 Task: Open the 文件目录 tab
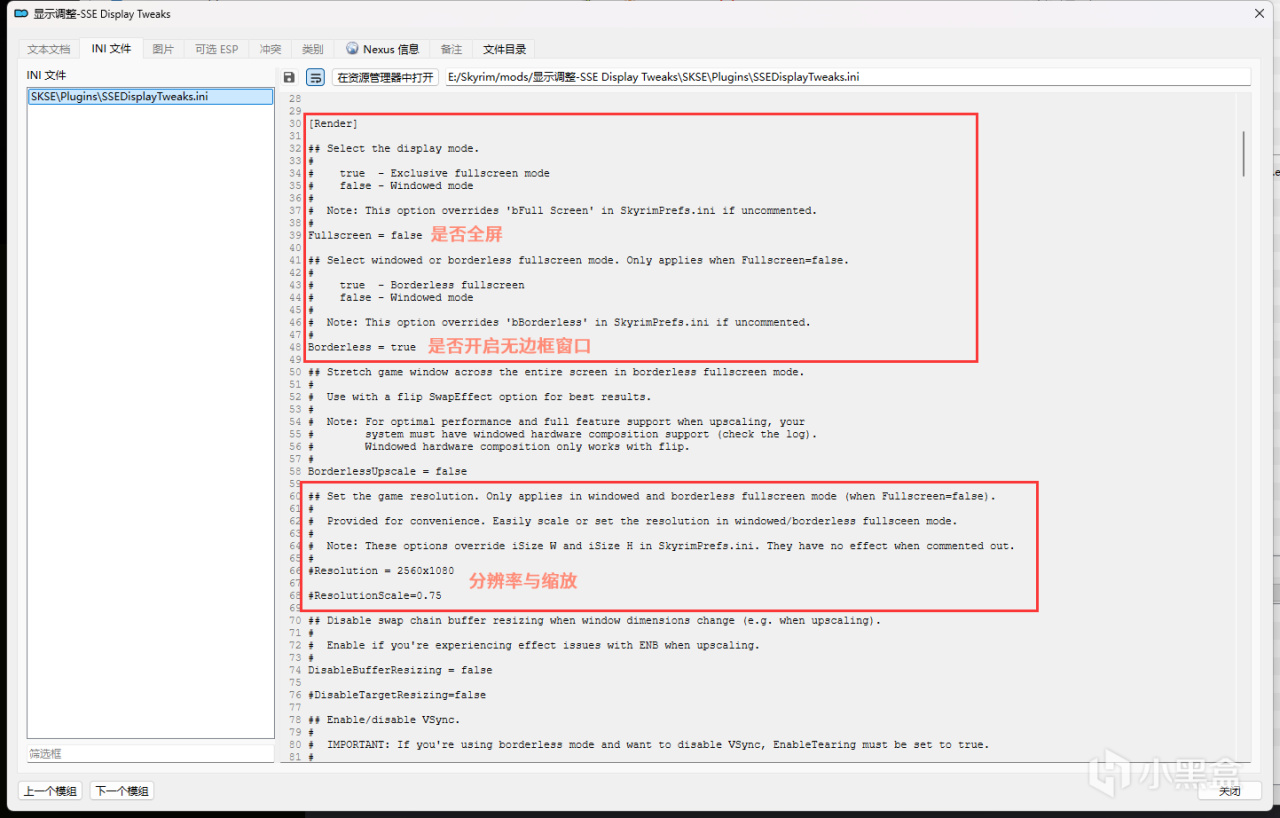tap(504, 49)
